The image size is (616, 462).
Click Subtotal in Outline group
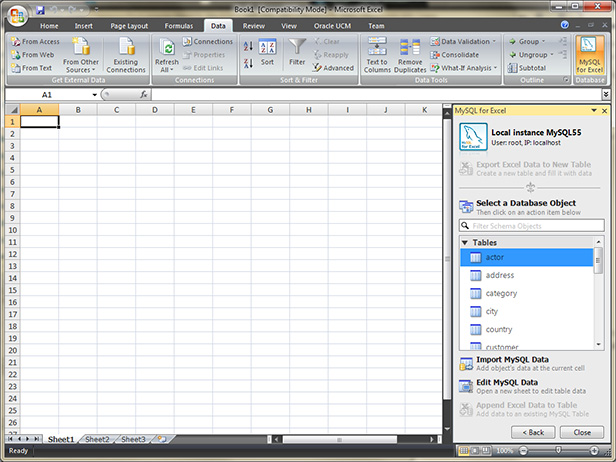pyautogui.click(x=527, y=68)
